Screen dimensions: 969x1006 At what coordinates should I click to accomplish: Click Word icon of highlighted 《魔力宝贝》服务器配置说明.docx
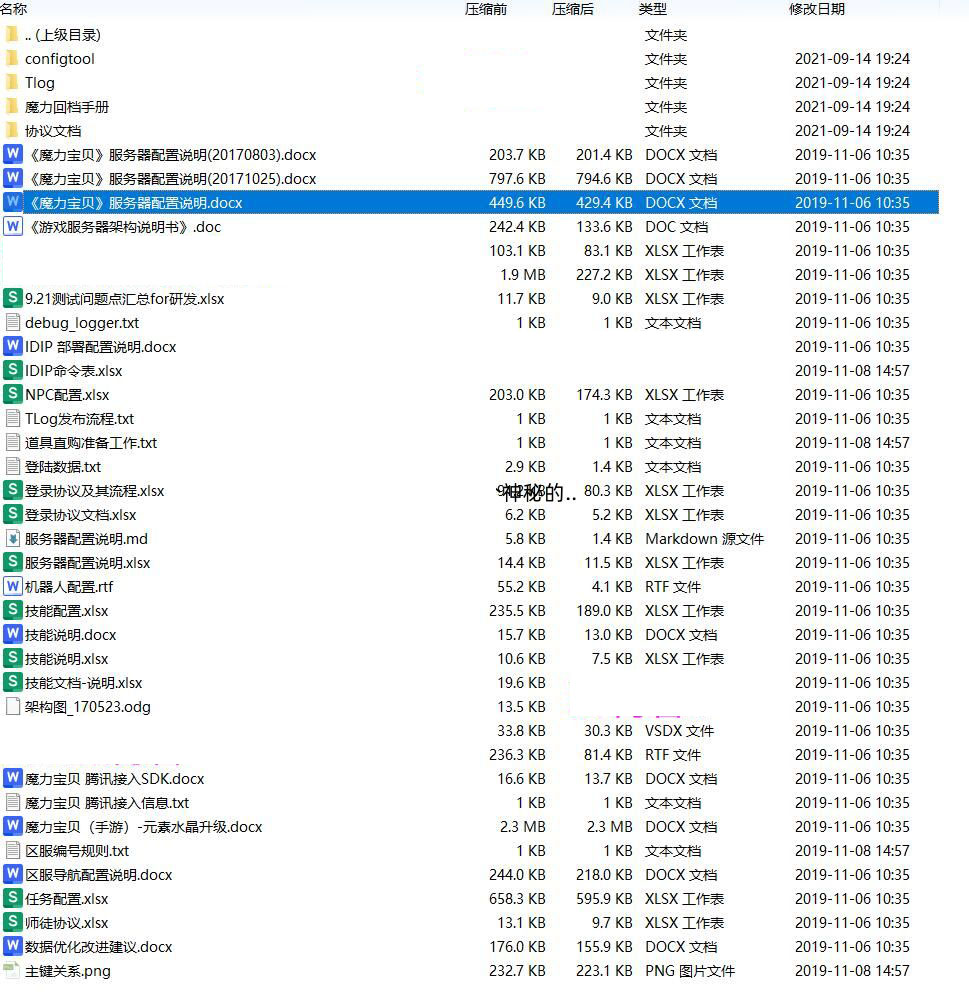[12, 202]
